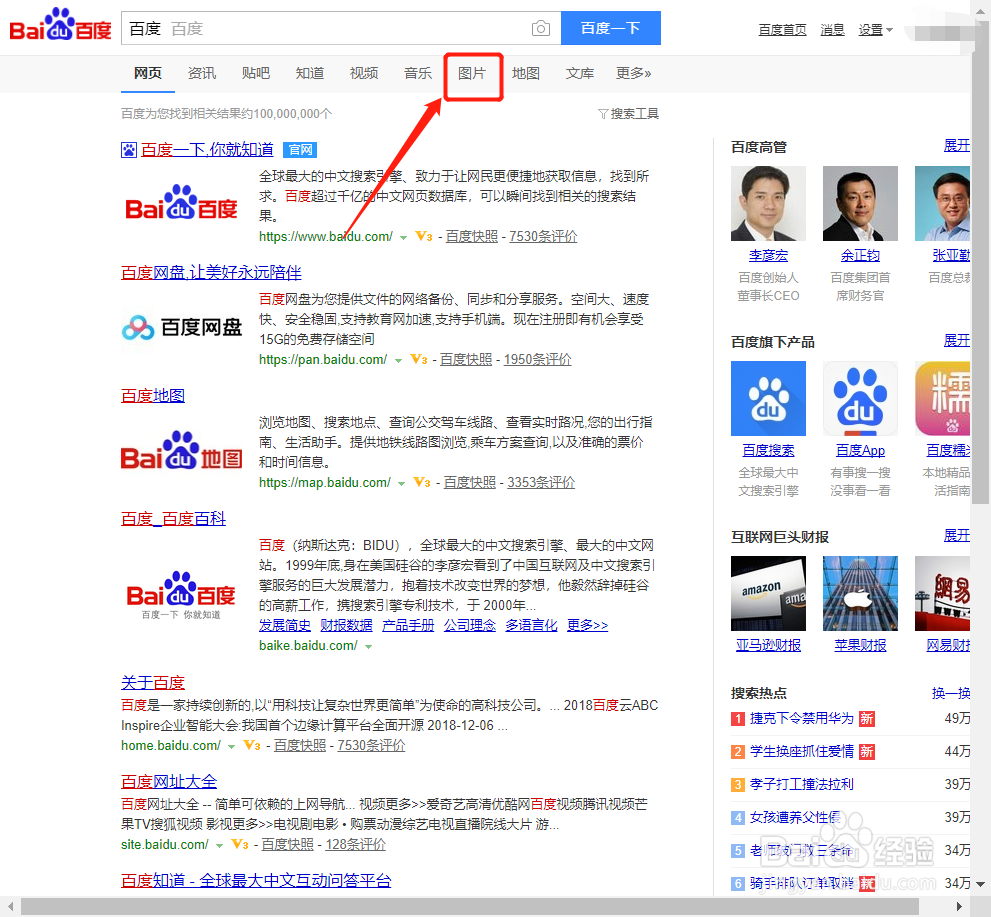Open dropdown arrow after baike.baidu.com URL
Viewport: 991px width, 917px height.
tap(368, 647)
